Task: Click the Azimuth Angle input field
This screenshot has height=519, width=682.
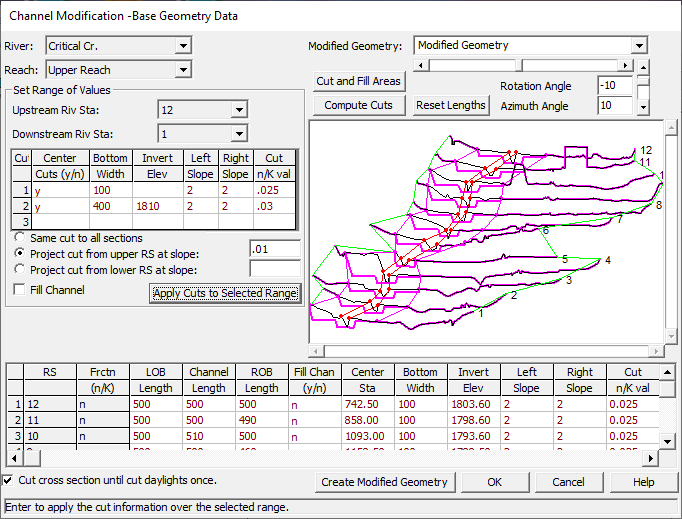Action: [615, 105]
